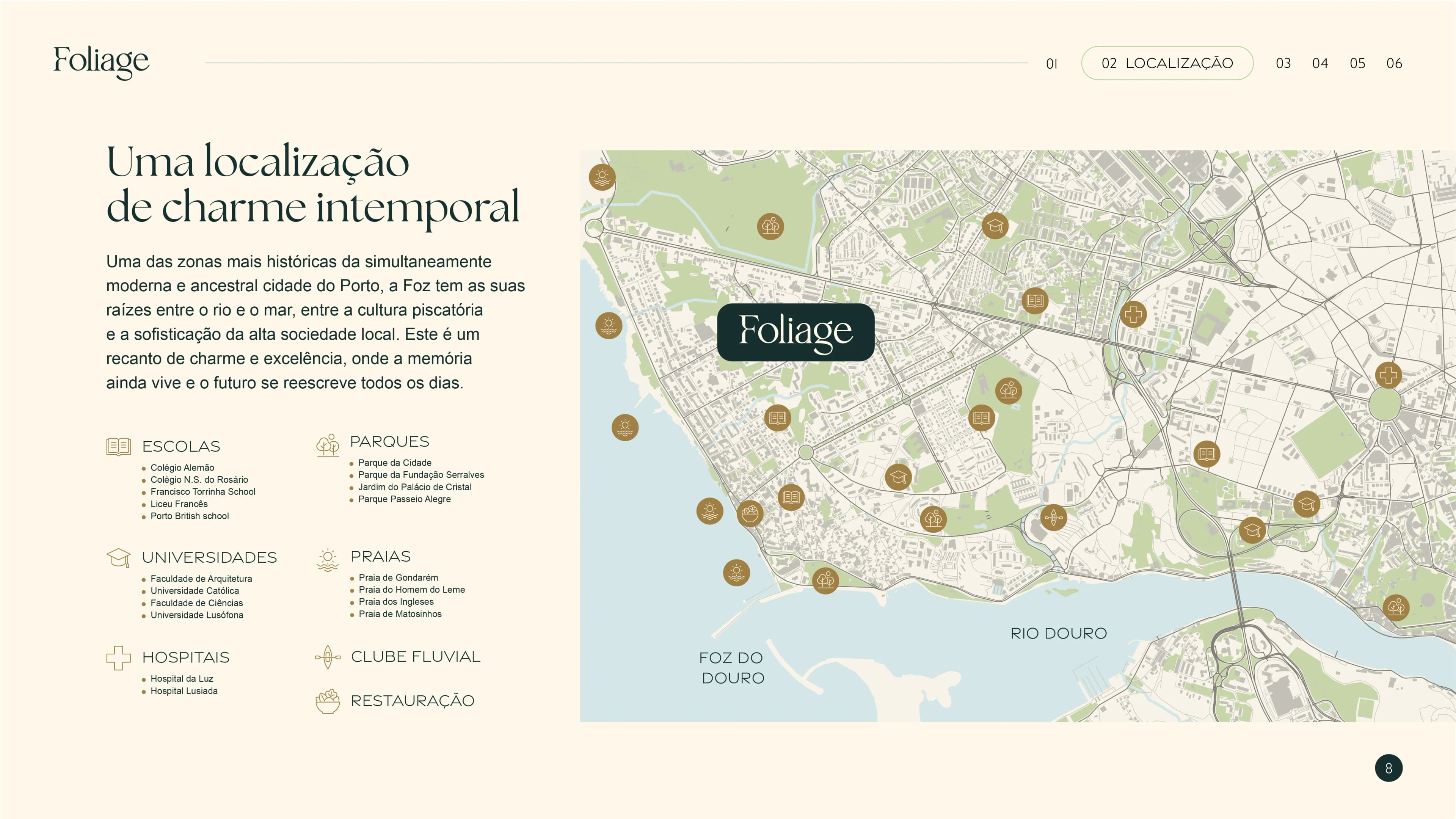Open section 02 Localização in the navigation

[x=1168, y=63]
